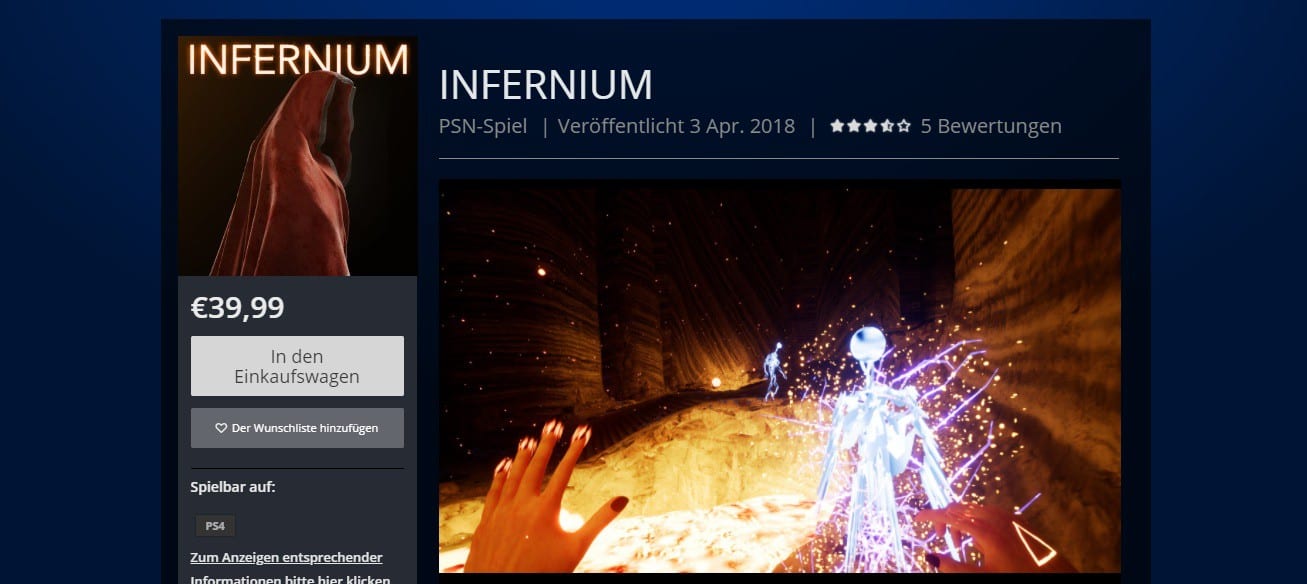Click the half-filled fourth rating star

click(887, 126)
